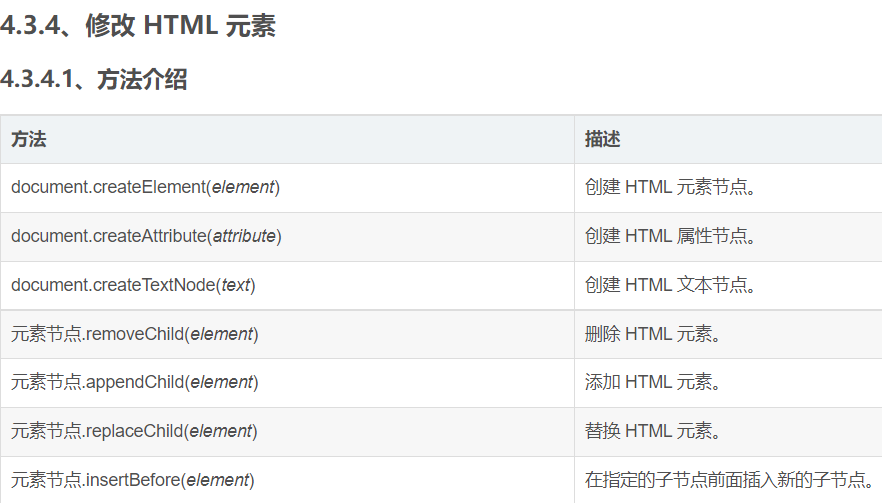
Task: Click the description "创建 HTML 元素节点。"
Action: pos(670,187)
